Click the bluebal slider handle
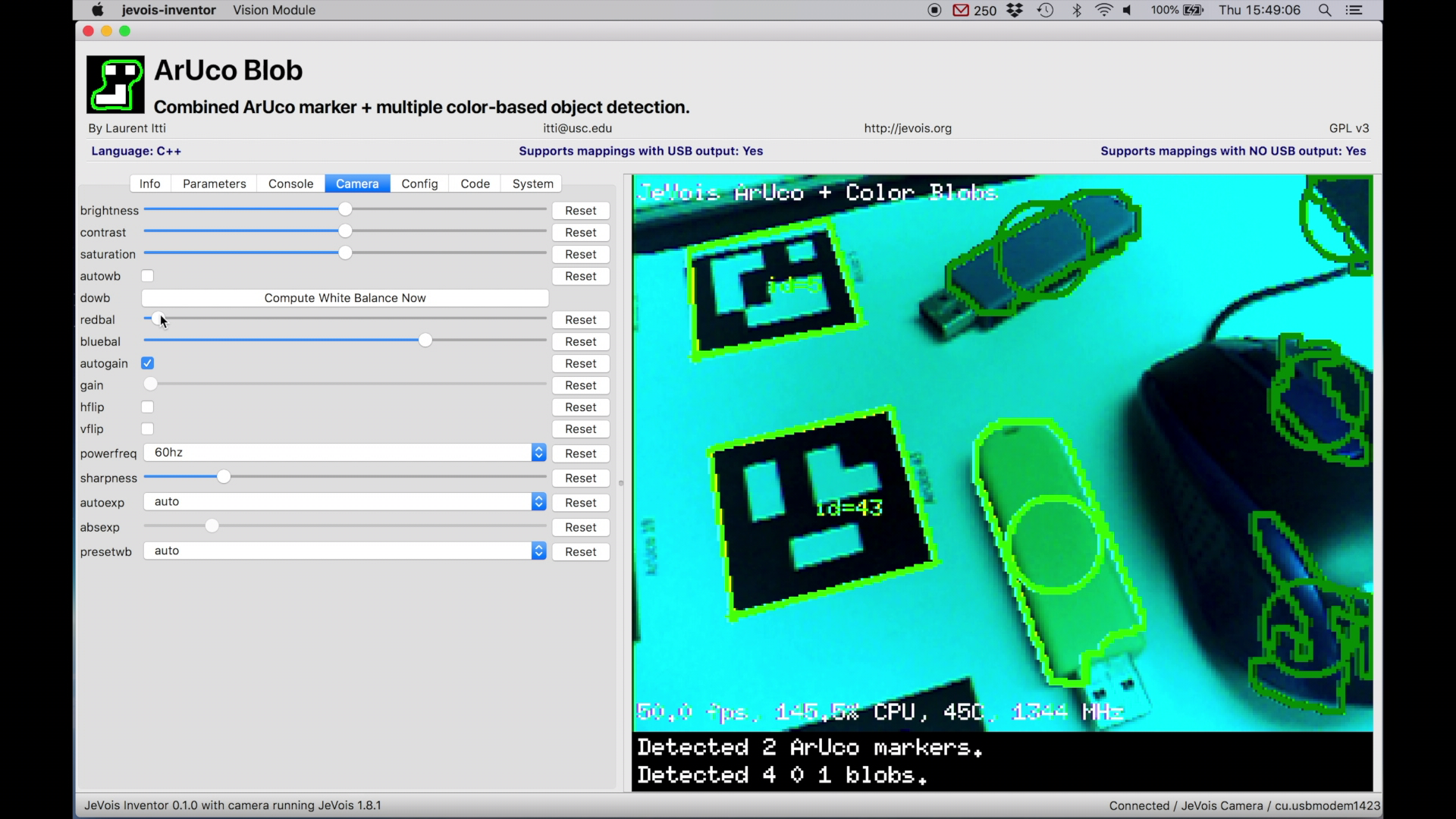This screenshot has width=1456, height=819. tap(425, 340)
